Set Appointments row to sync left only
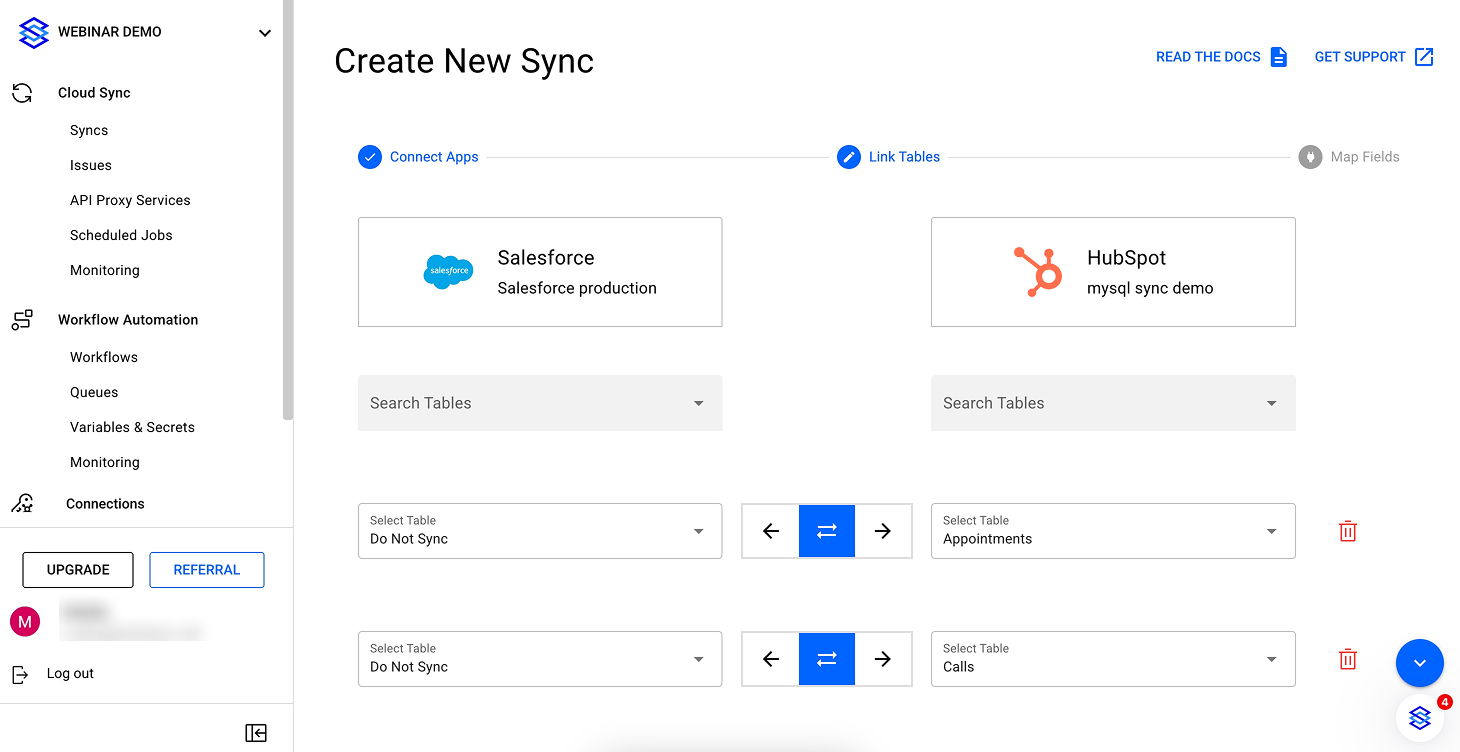Viewport: 1460px width, 752px height. (770, 531)
